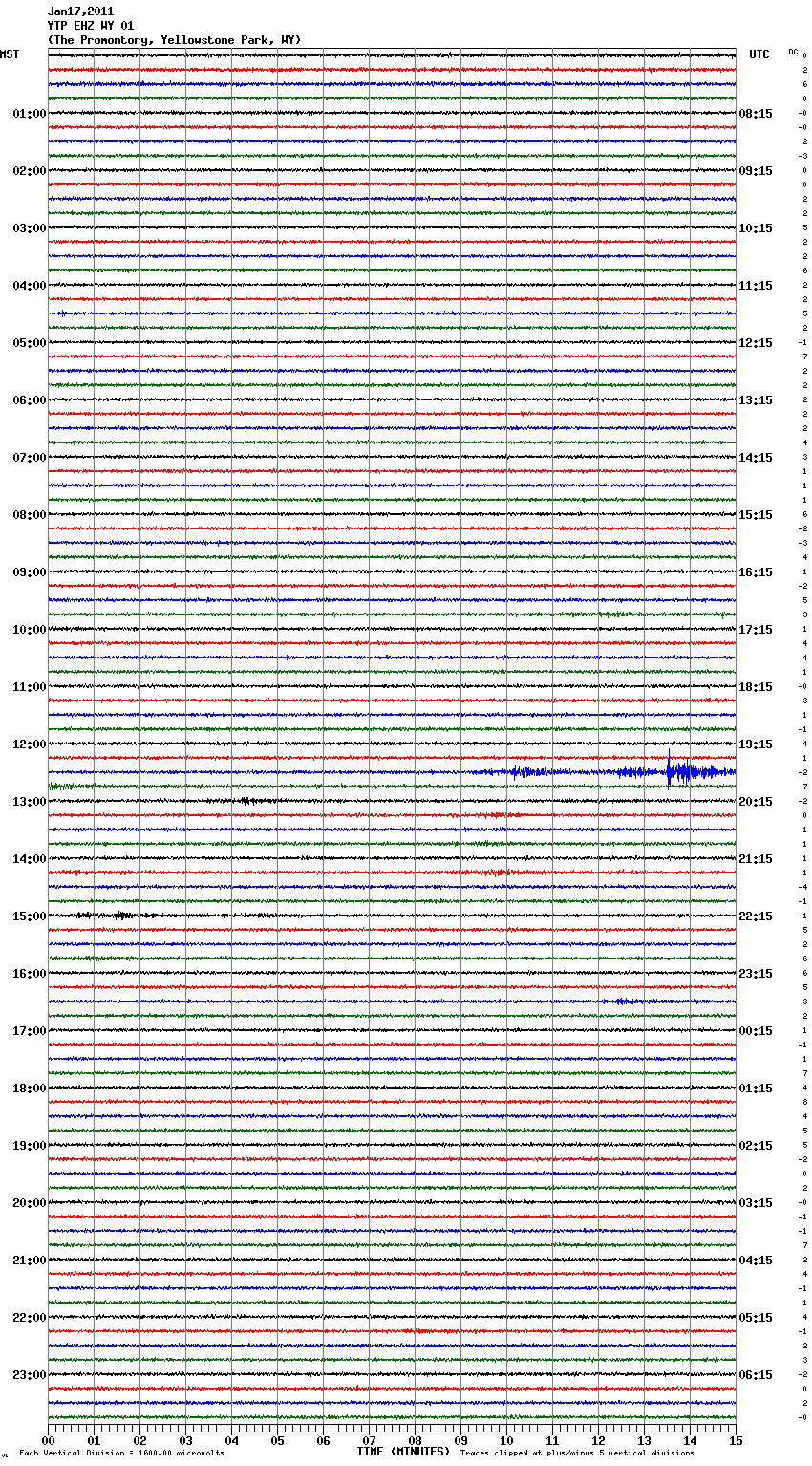The height and width of the screenshot is (1466, 812).
Task: Select the 20:00 MST hour label
Action: (x=30, y=1203)
